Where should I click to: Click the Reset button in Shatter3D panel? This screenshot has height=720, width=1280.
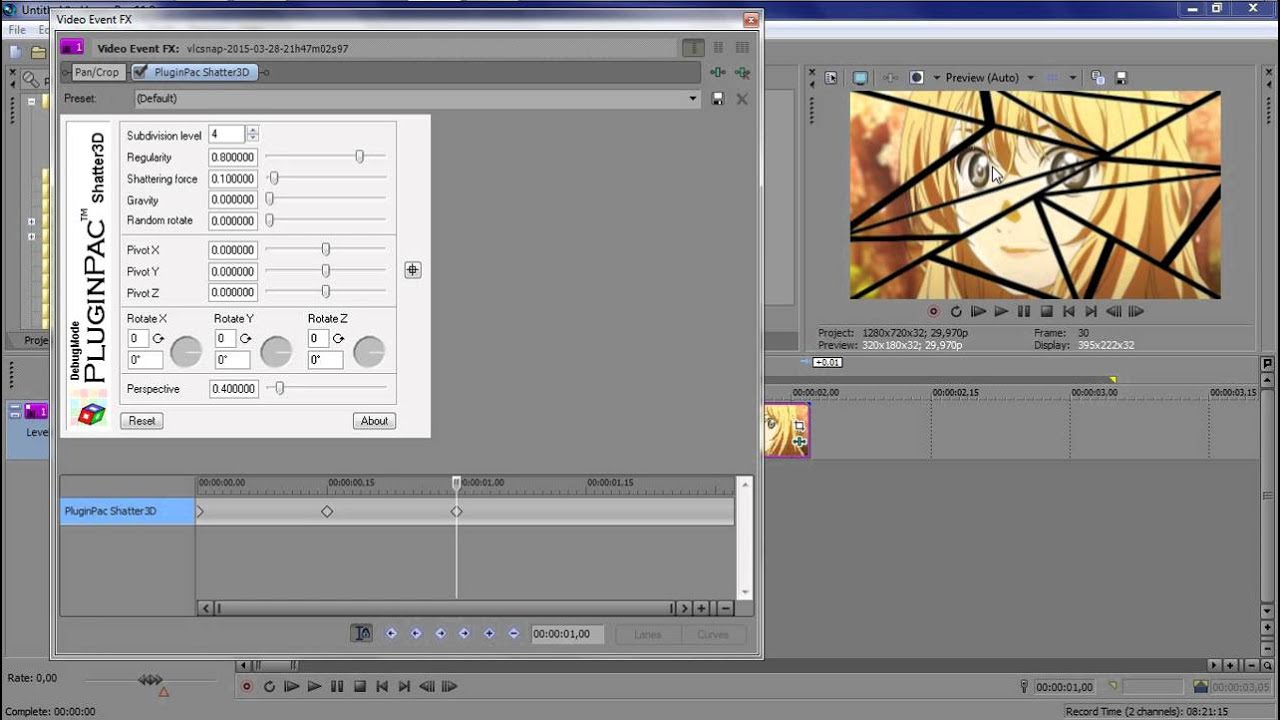(x=142, y=421)
